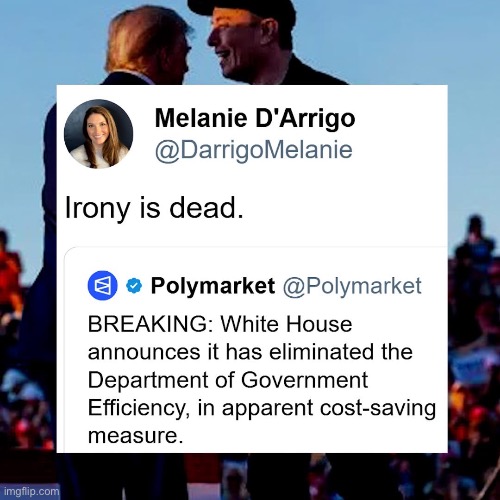
Task: Click the blue verified checkmark badge
Action: pos(134,286)
